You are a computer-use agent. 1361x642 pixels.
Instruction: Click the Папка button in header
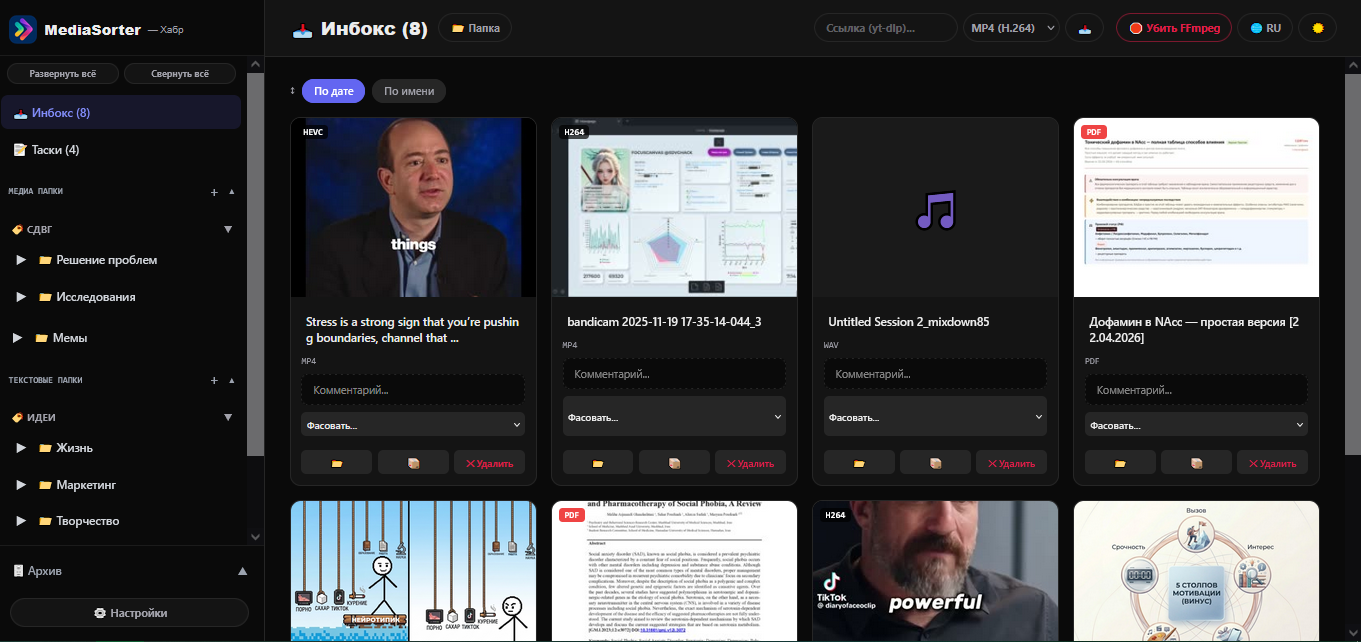[x=475, y=28]
